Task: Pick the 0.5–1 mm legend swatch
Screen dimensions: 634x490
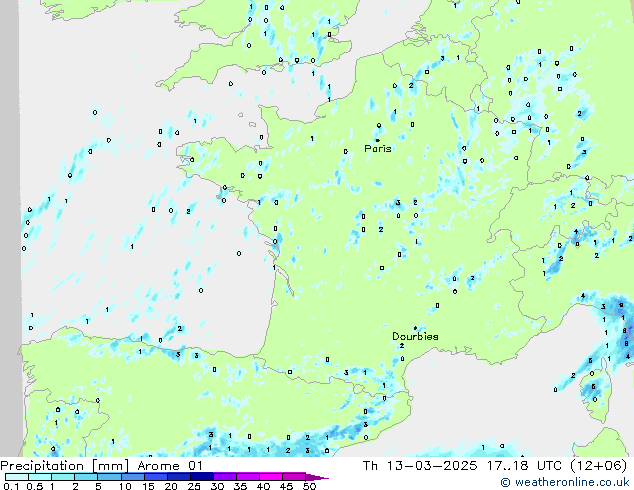Action: coord(40,477)
